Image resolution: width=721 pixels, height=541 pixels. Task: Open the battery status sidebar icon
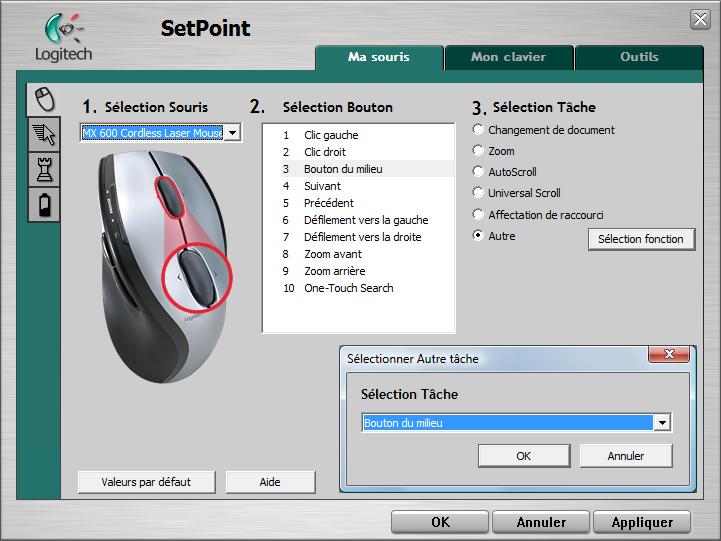pyautogui.click(x=44, y=205)
